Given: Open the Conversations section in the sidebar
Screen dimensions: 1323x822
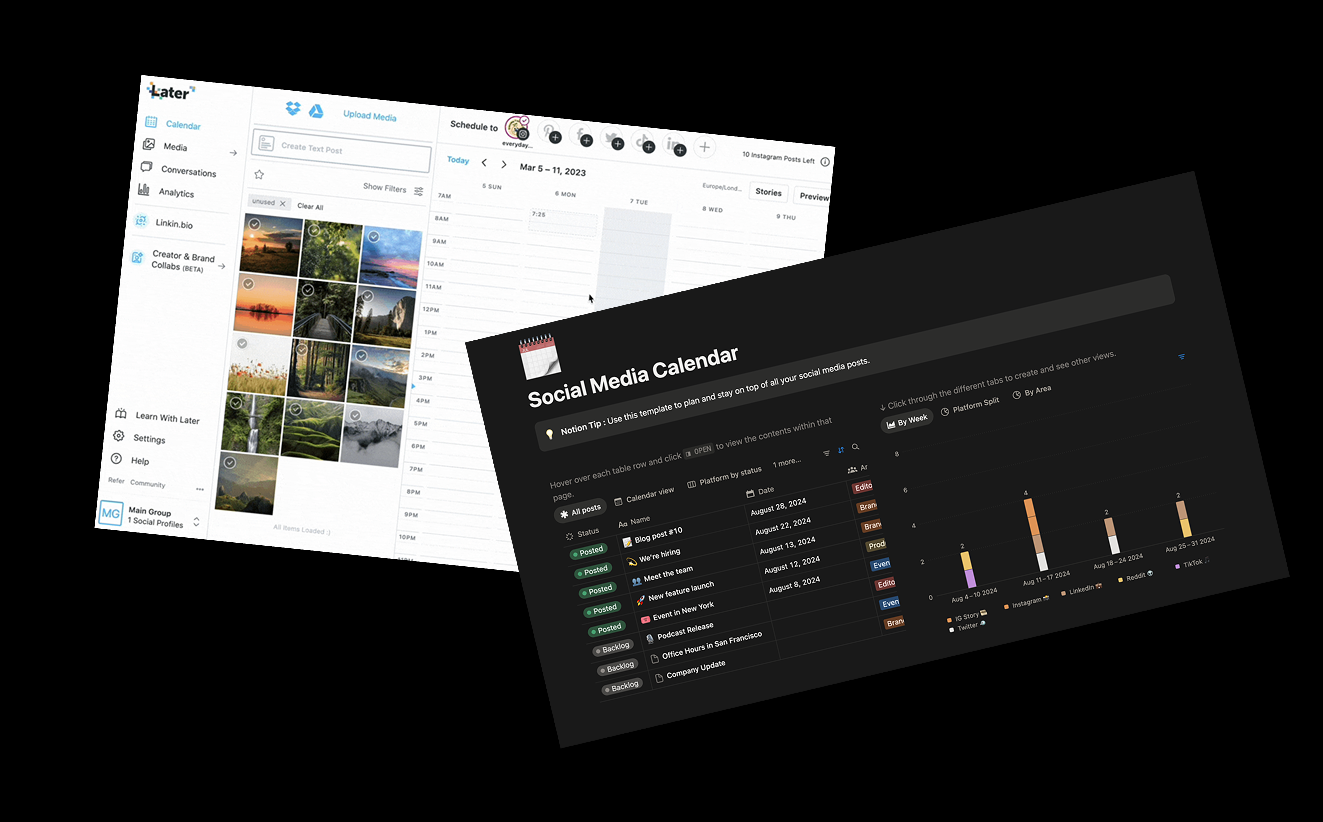Looking at the screenshot, I should pyautogui.click(x=188, y=171).
